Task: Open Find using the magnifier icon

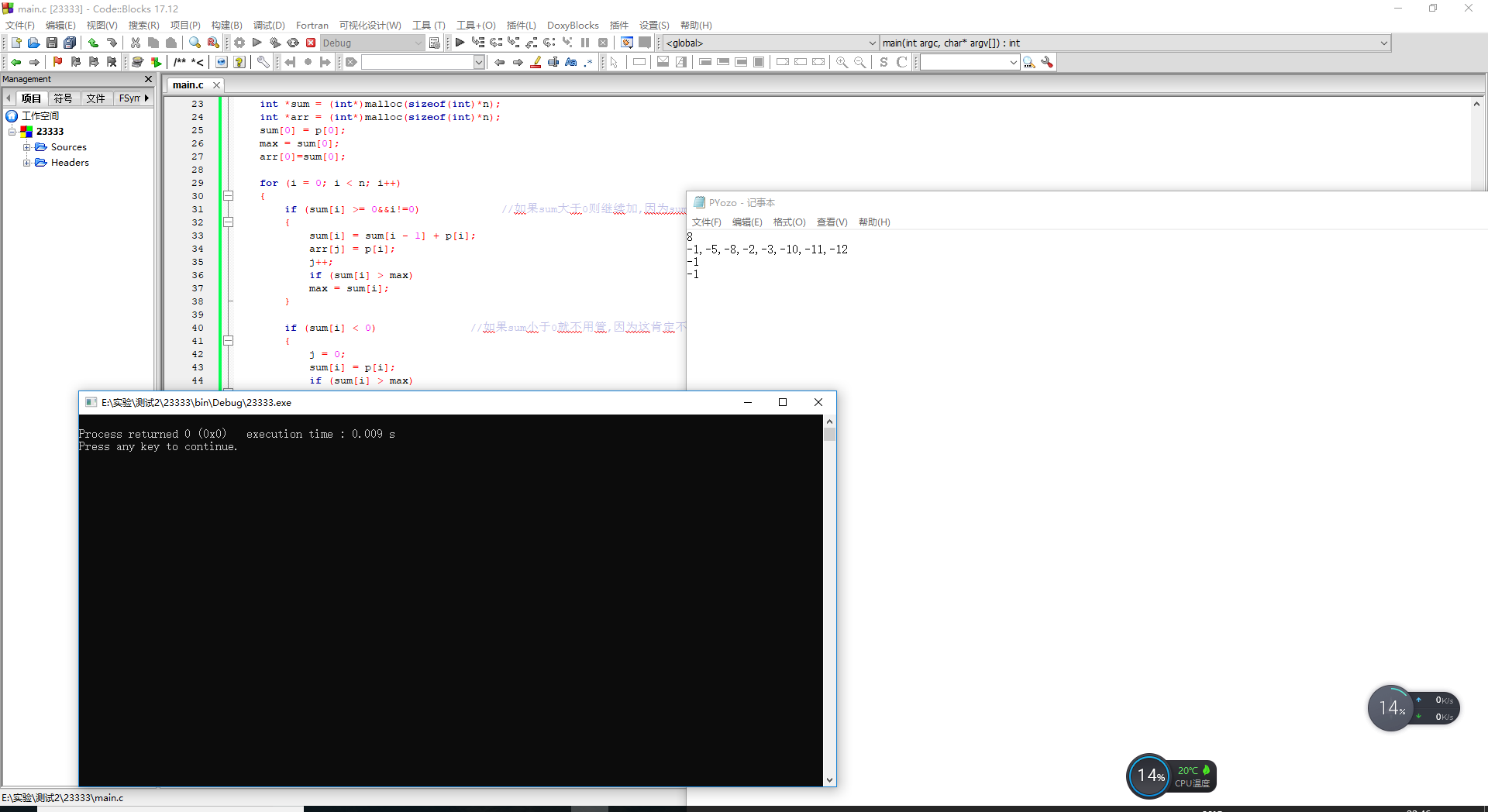Action: tap(195, 43)
